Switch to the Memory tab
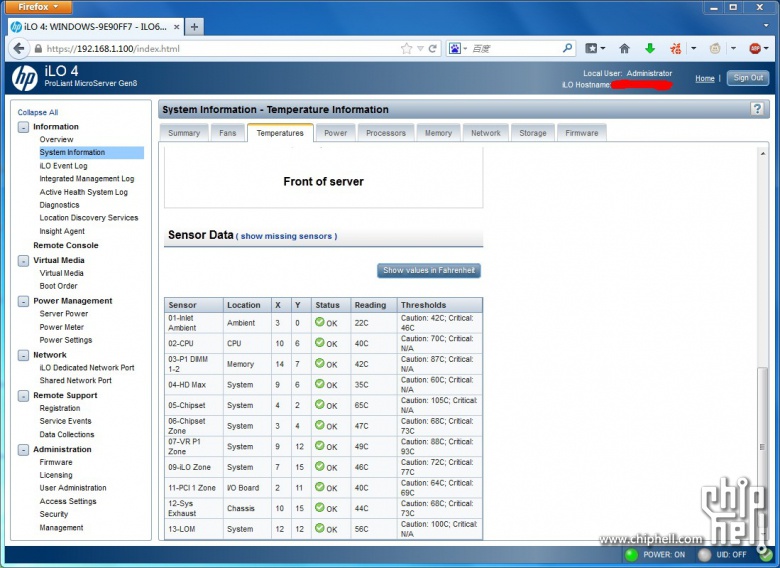 coord(438,133)
